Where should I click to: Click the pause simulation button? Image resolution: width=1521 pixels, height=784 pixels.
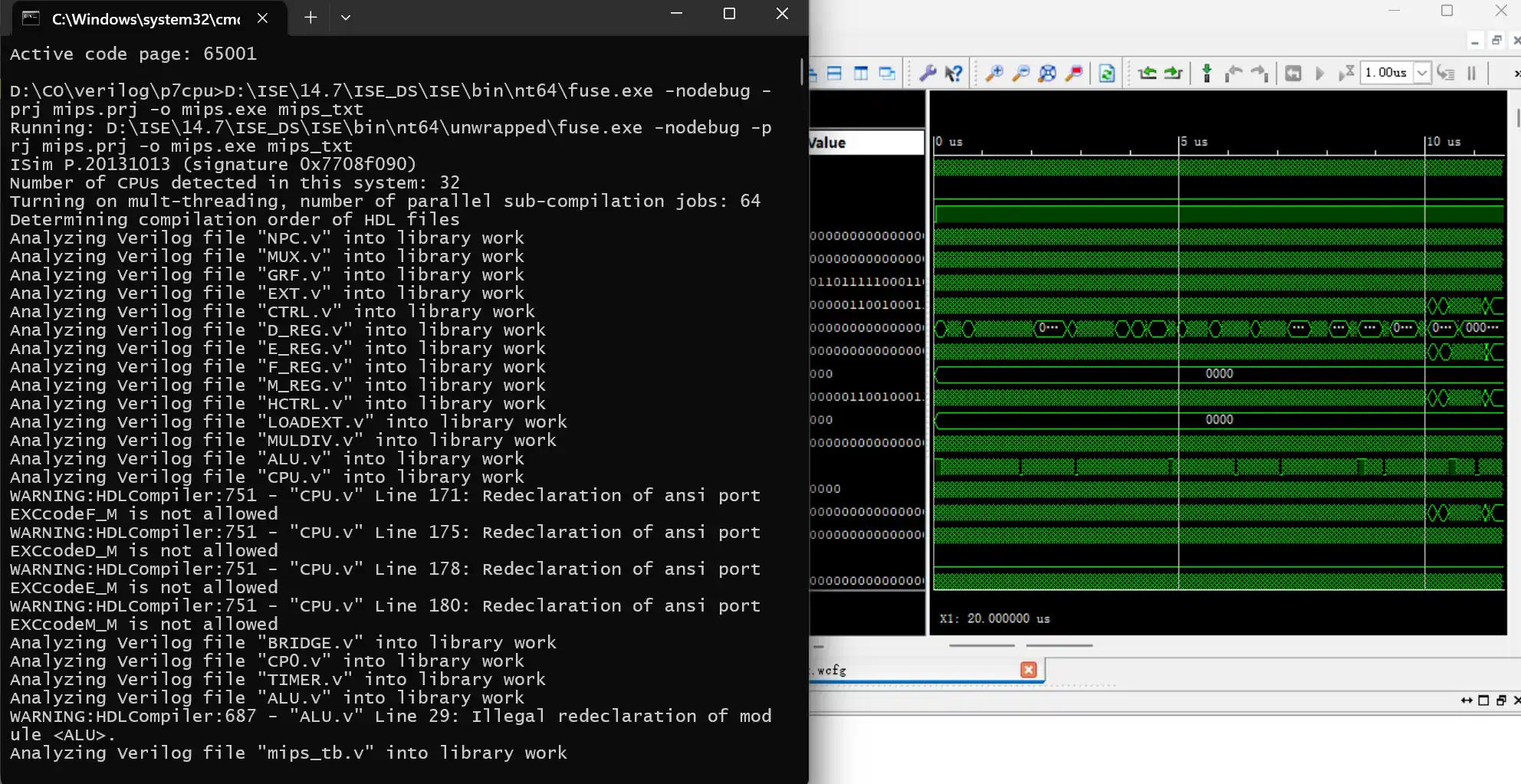(1471, 74)
